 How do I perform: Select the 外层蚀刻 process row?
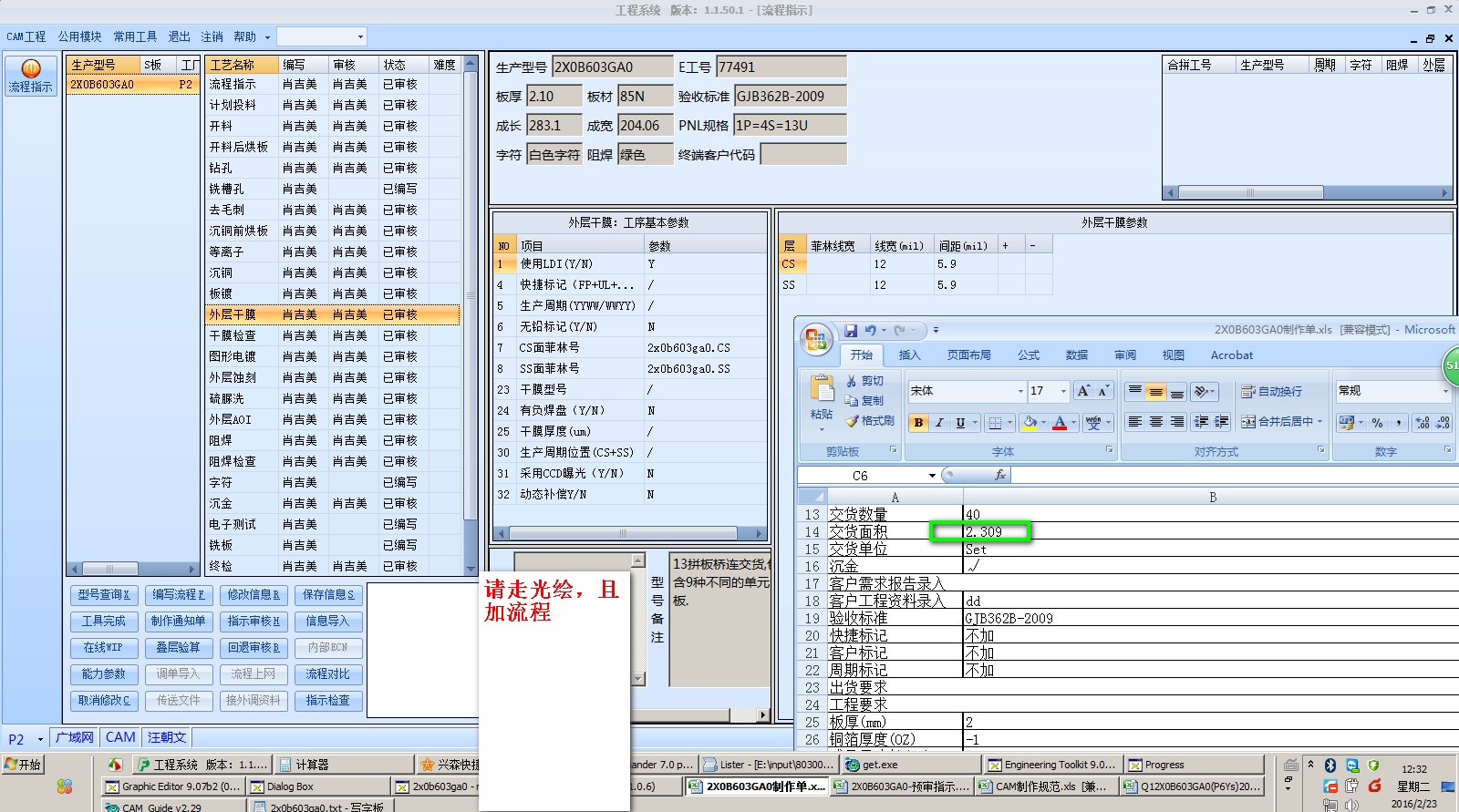pos(333,377)
